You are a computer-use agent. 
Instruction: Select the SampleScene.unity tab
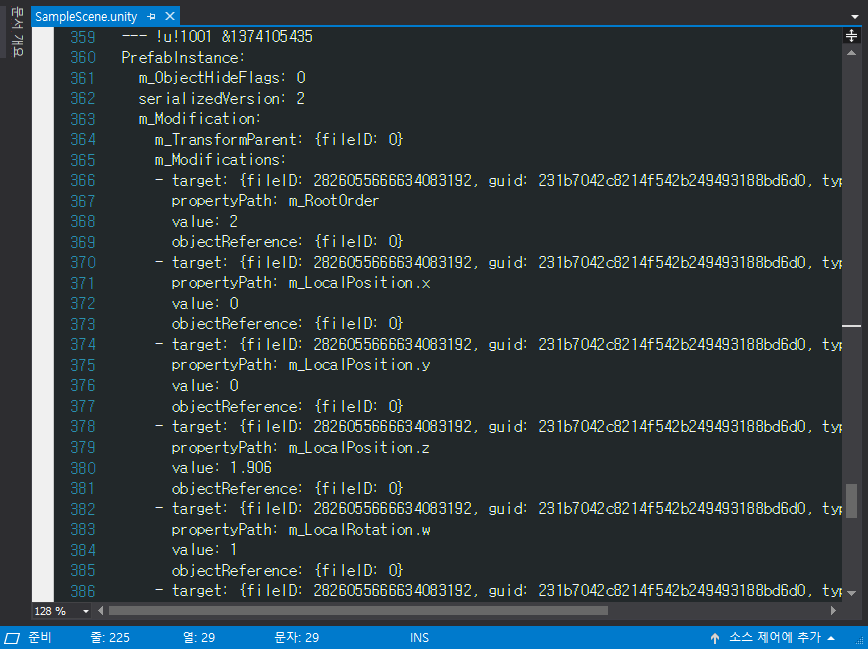coord(86,17)
